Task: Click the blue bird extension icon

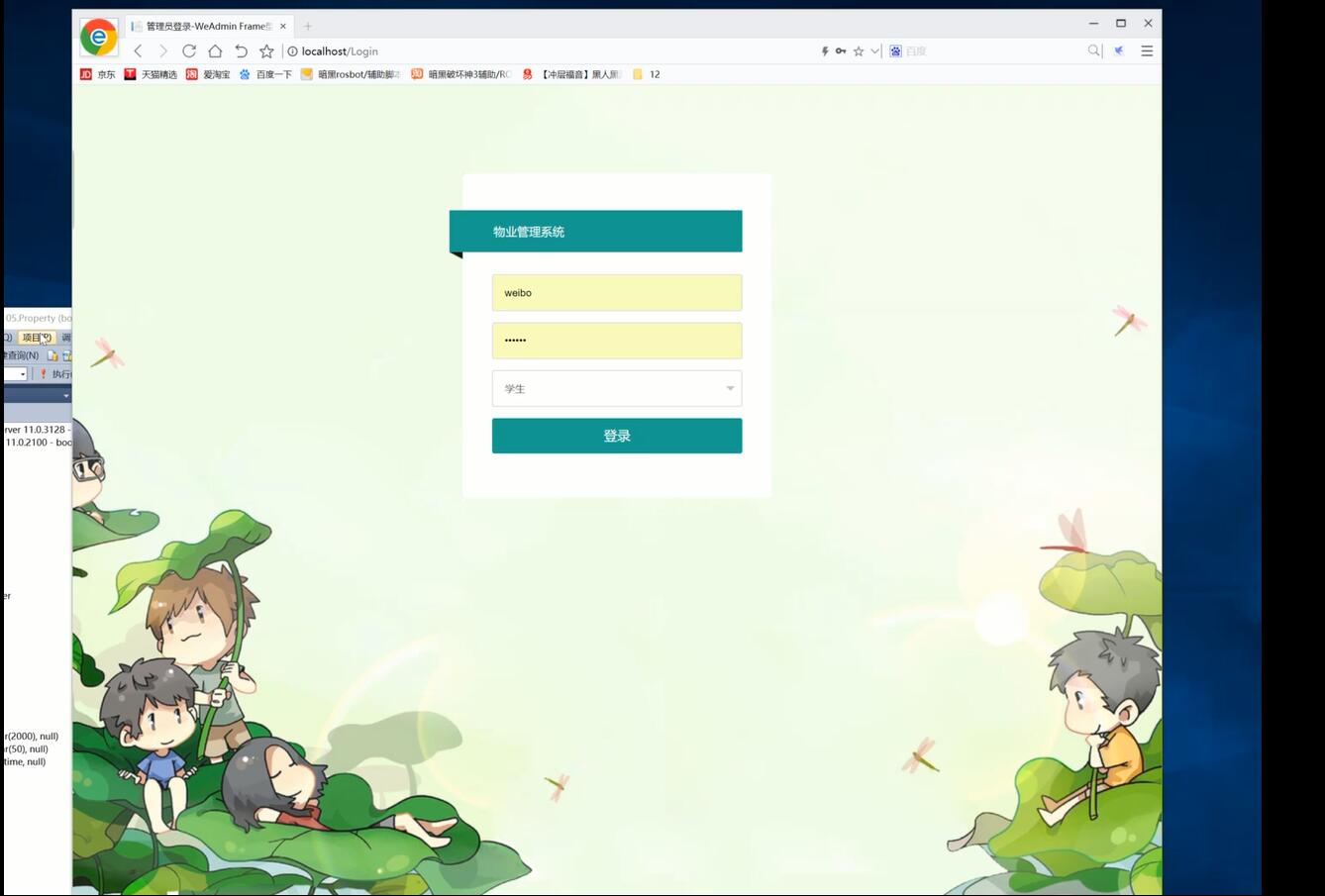Action: pos(1119,51)
